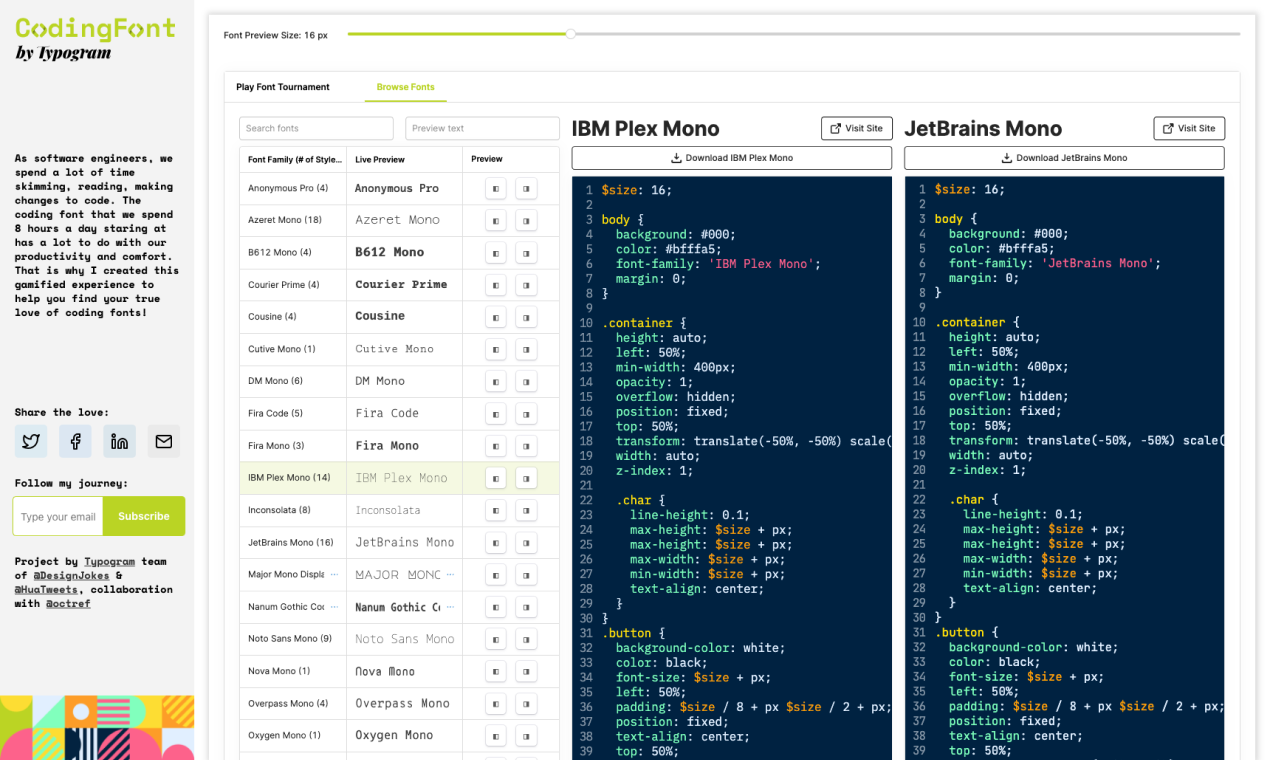1270x760 pixels.
Task: Adjust the Font Preview Size slider
Action: tap(570, 33)
